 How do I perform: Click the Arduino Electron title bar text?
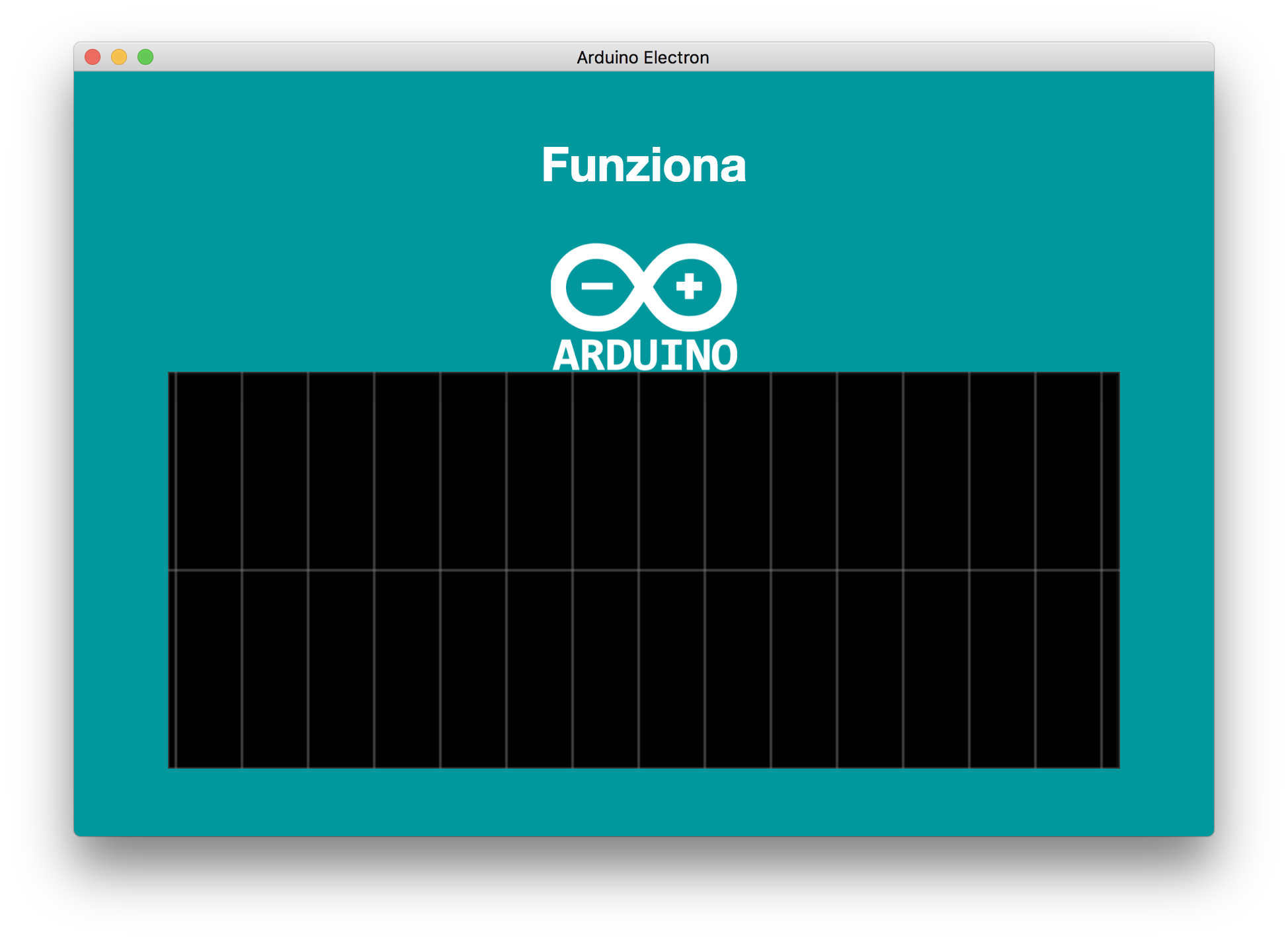tap(643, 58)
